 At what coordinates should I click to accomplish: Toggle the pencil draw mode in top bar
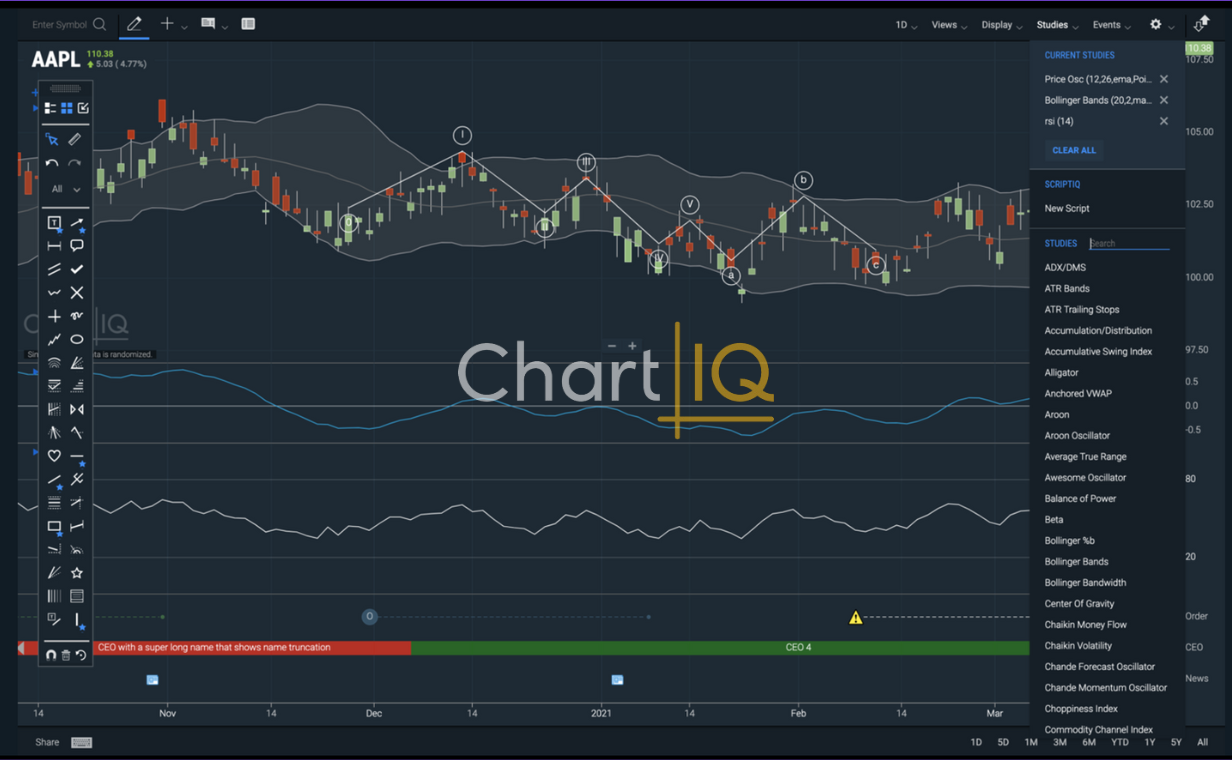pos(133,24)
